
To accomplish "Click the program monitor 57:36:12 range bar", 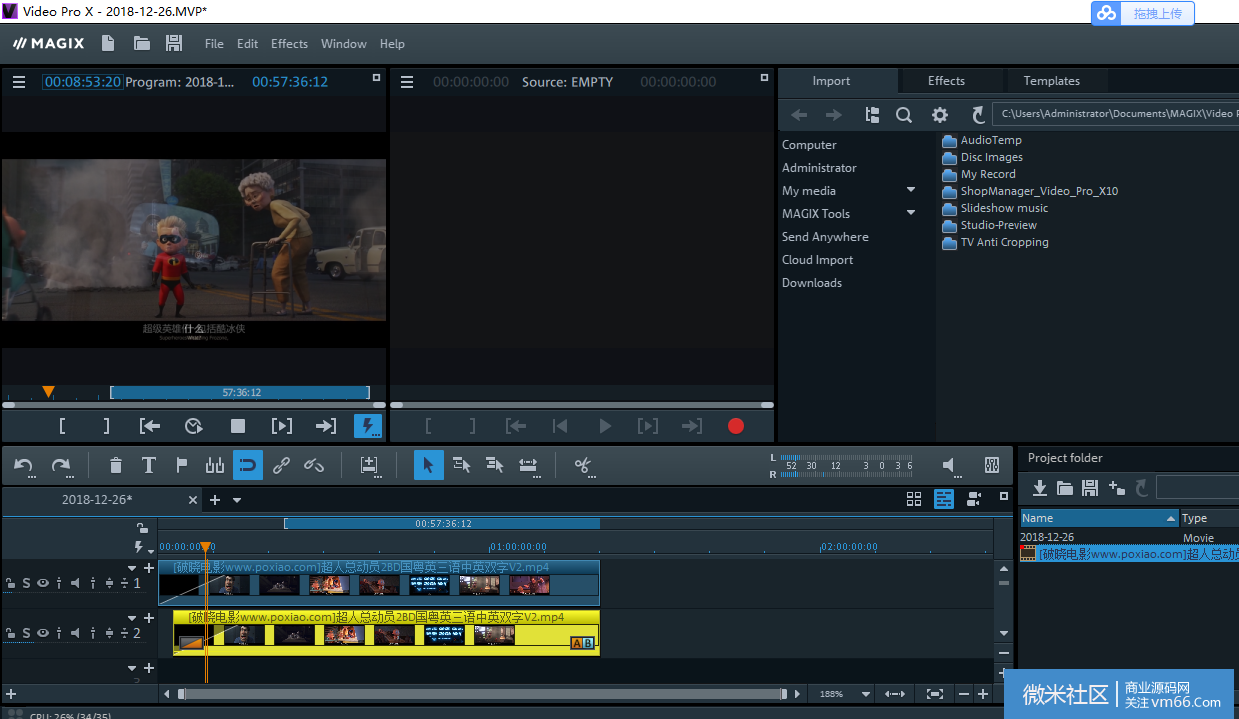I will point(240,393).
